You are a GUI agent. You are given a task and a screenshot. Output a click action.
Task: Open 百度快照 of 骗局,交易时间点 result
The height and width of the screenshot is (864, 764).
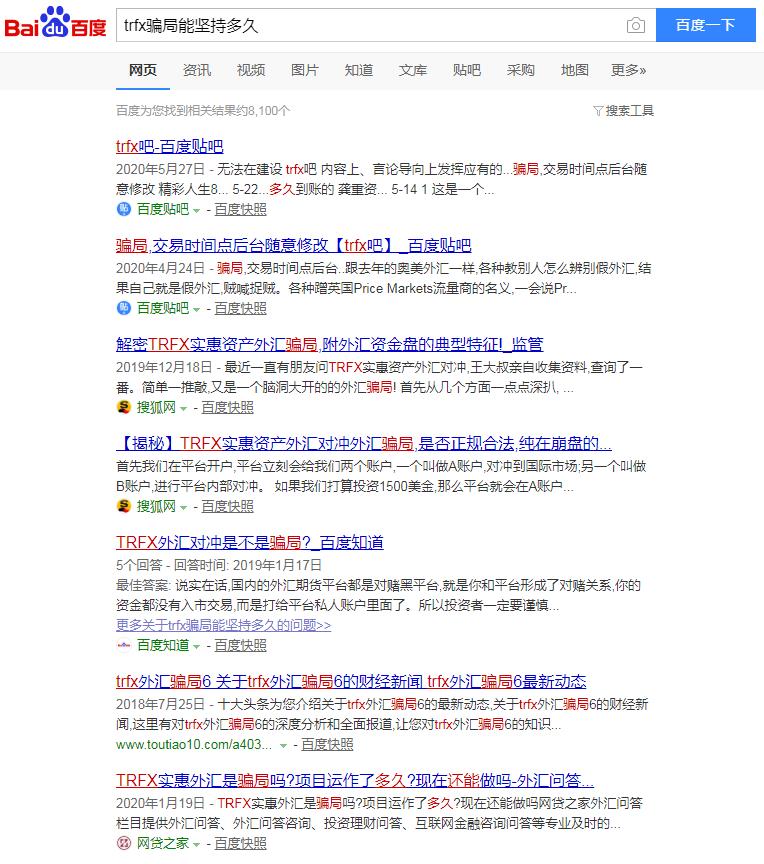(x=240, y=309)
